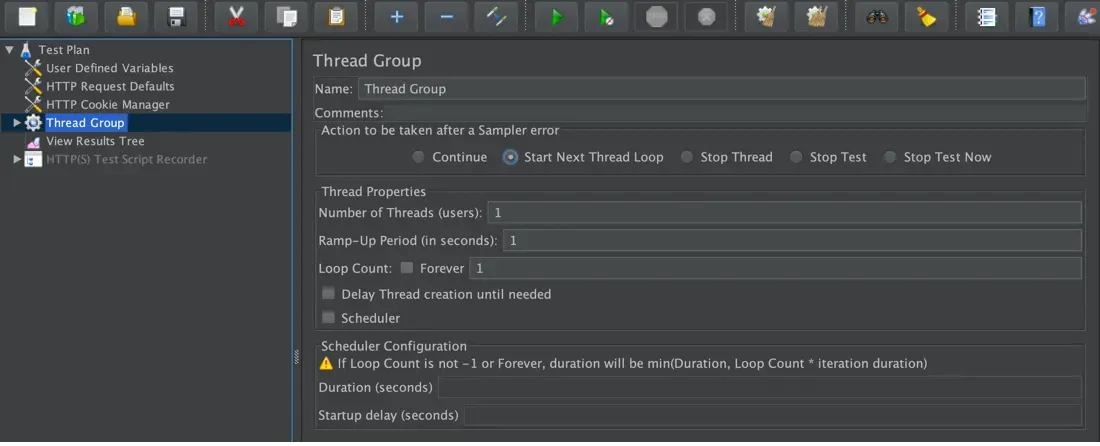Select the Continue radio button

point(419,157)
